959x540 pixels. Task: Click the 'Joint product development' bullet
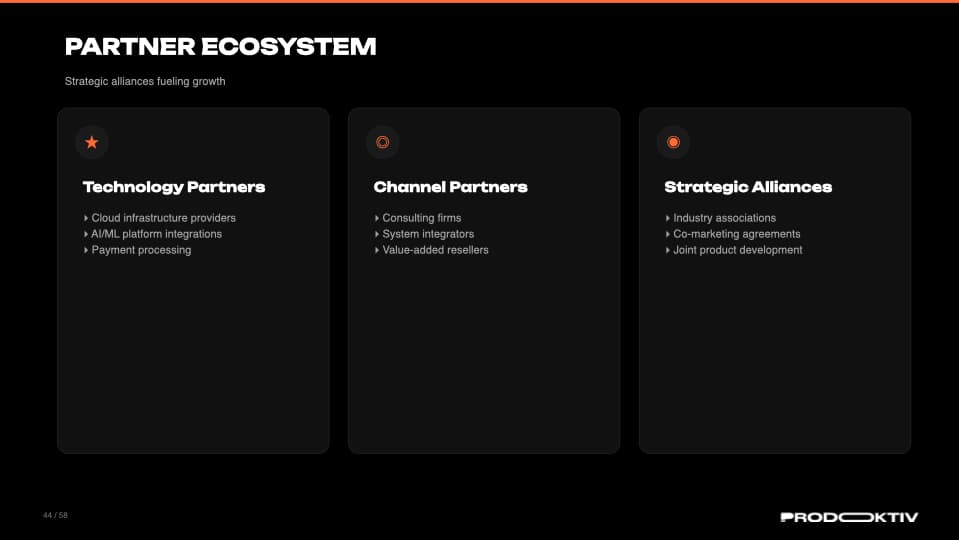[x=737, y=250]
